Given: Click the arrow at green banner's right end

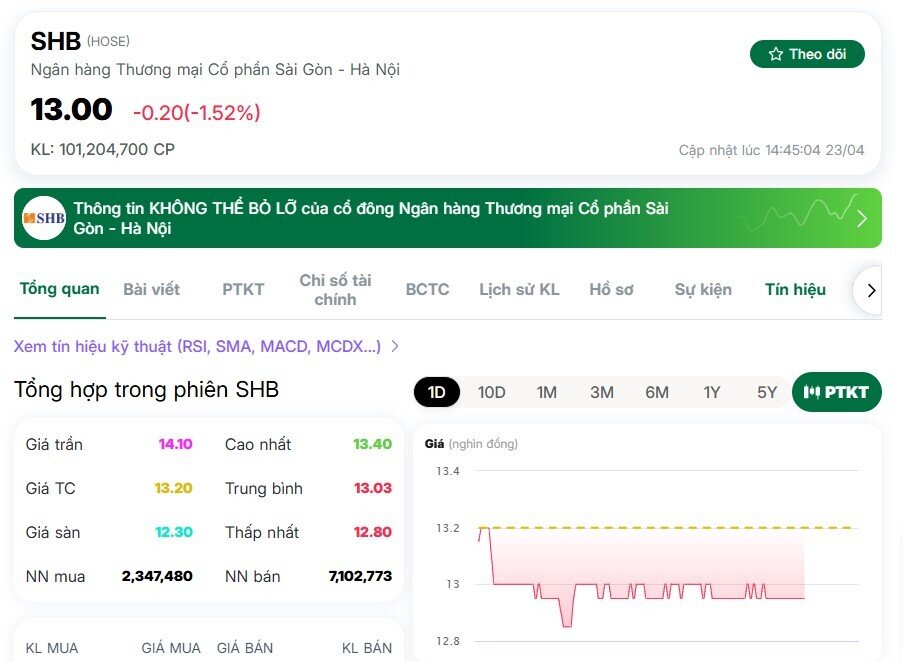Looking at the screenshot, I should point(862,219).
